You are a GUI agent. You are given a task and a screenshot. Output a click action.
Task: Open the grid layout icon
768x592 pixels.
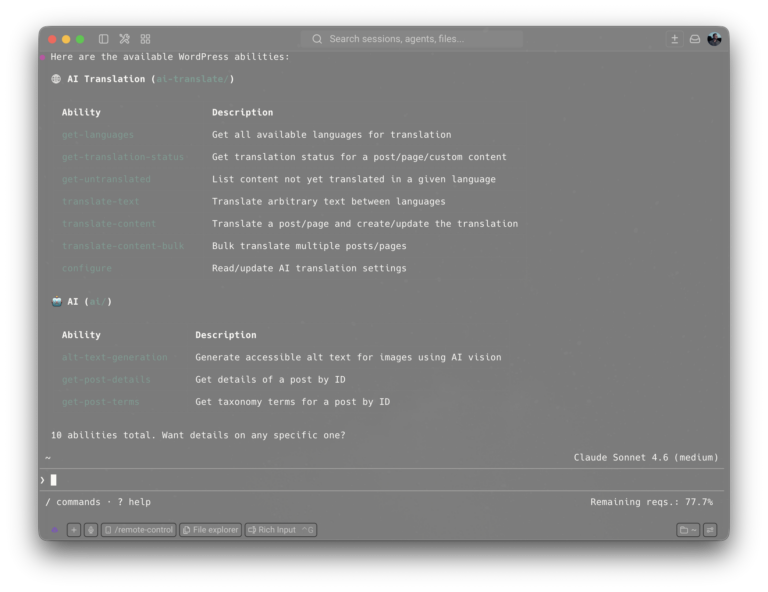[x=145, y=39]
